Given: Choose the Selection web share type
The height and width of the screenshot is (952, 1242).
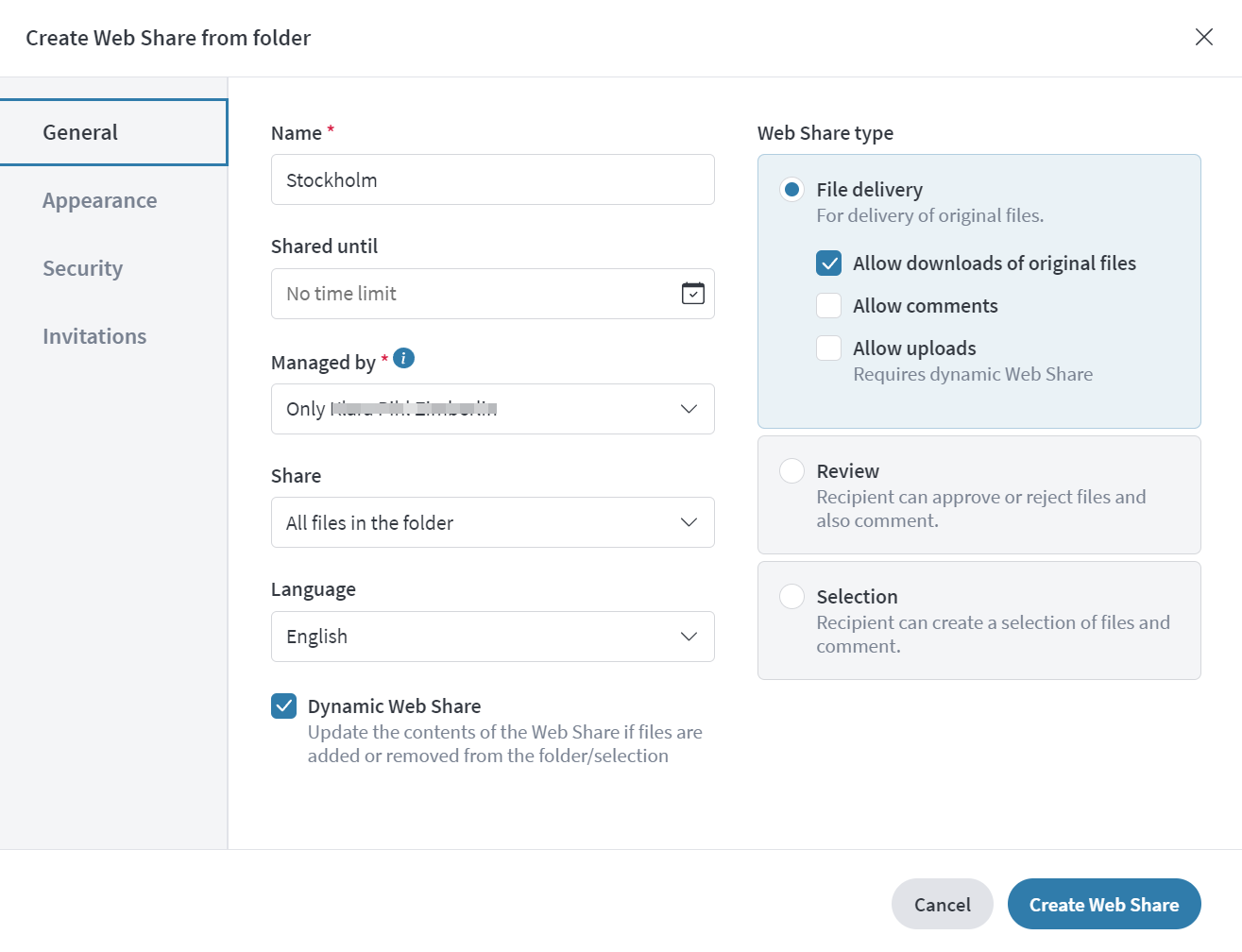Looking at the screenshot, I should click(x=791, y=597).
